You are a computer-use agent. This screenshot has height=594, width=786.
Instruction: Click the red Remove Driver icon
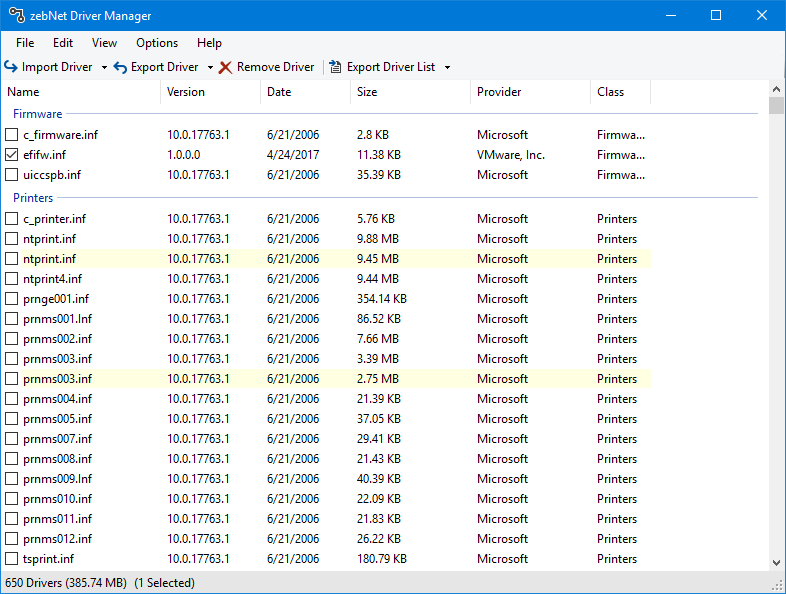click(226, 67)
